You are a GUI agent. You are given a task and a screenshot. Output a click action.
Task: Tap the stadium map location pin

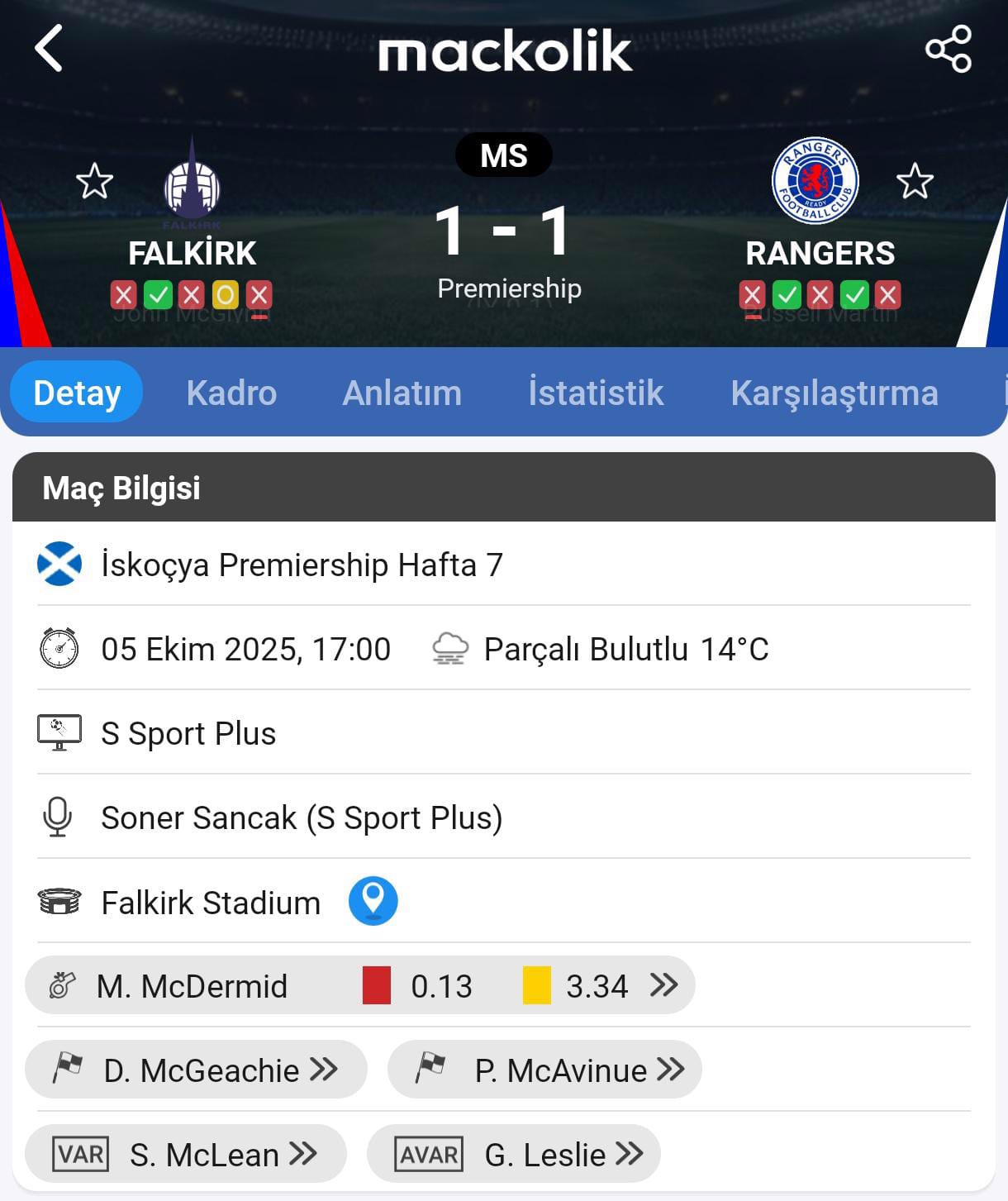(373, 900)
